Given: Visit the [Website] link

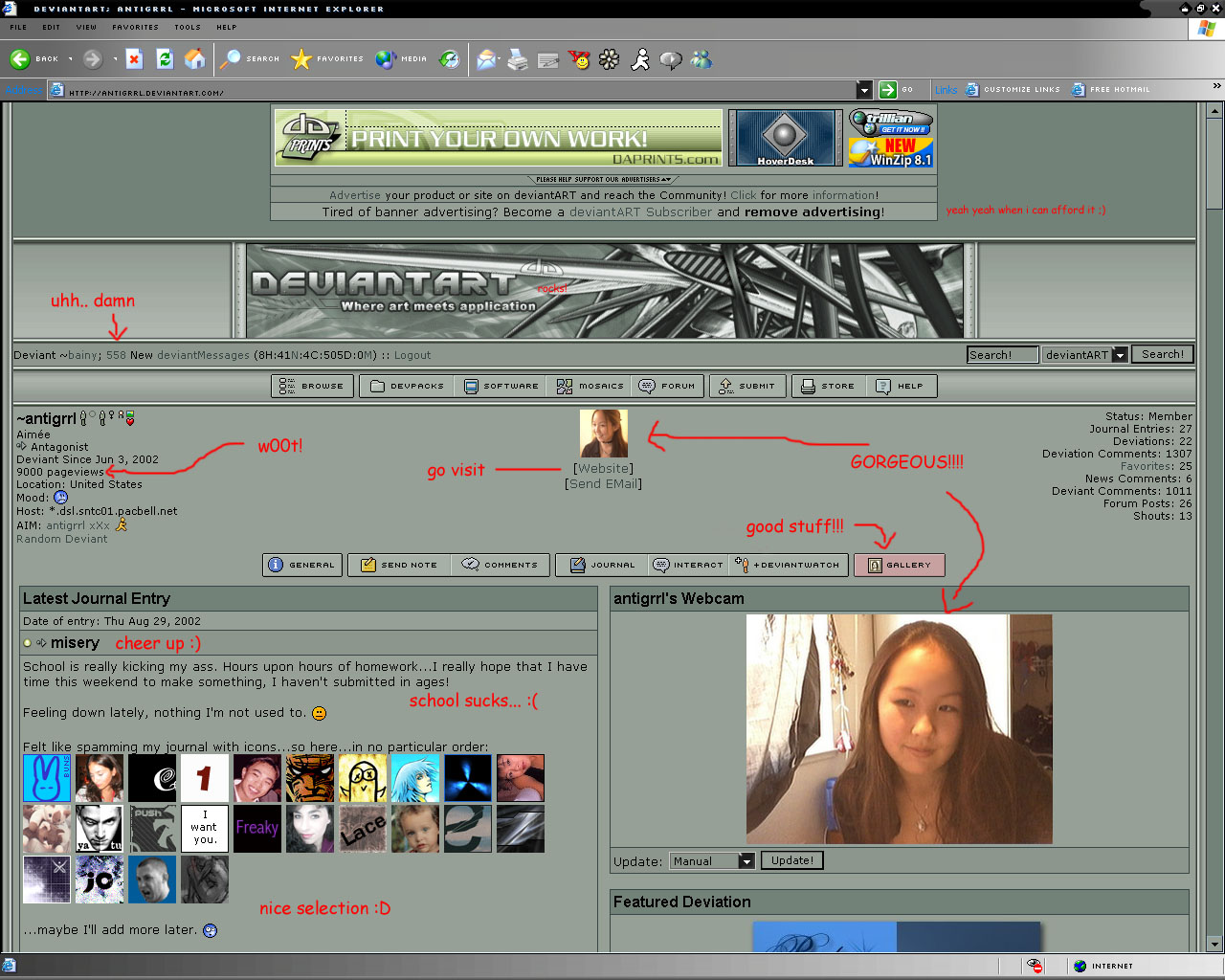Looking at the screenshot, I should click(x=603, y=469).
